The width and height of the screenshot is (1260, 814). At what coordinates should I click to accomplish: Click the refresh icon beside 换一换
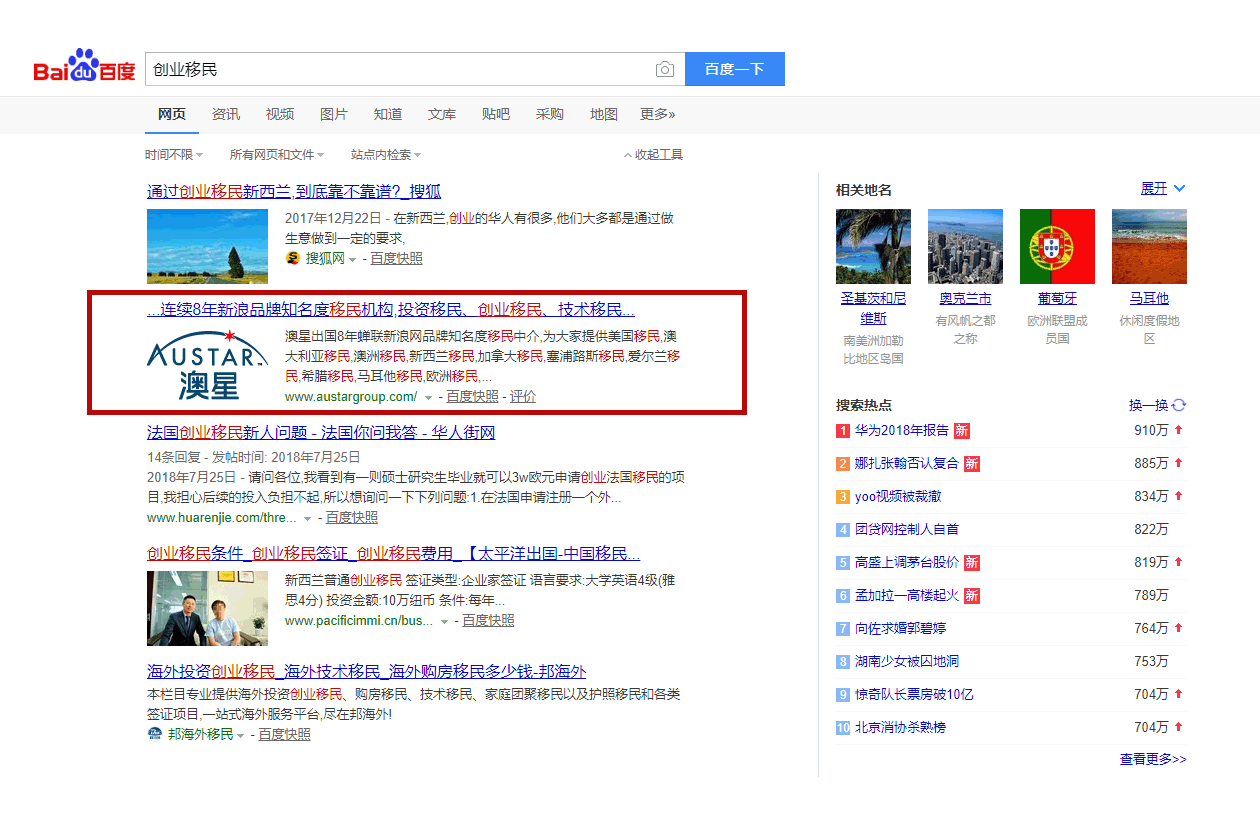pos(1179,405)
